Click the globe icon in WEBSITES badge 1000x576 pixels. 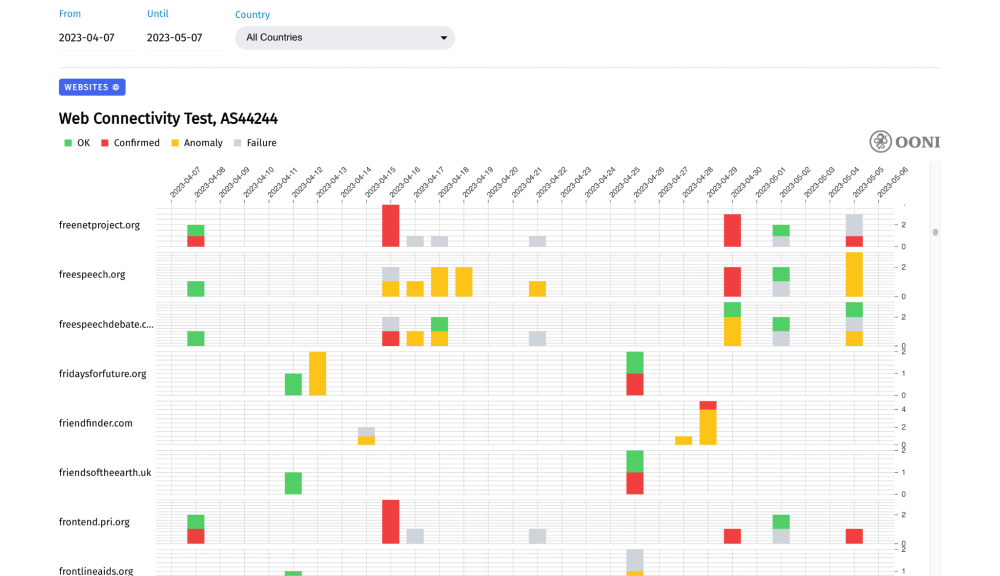click(116, 88)
